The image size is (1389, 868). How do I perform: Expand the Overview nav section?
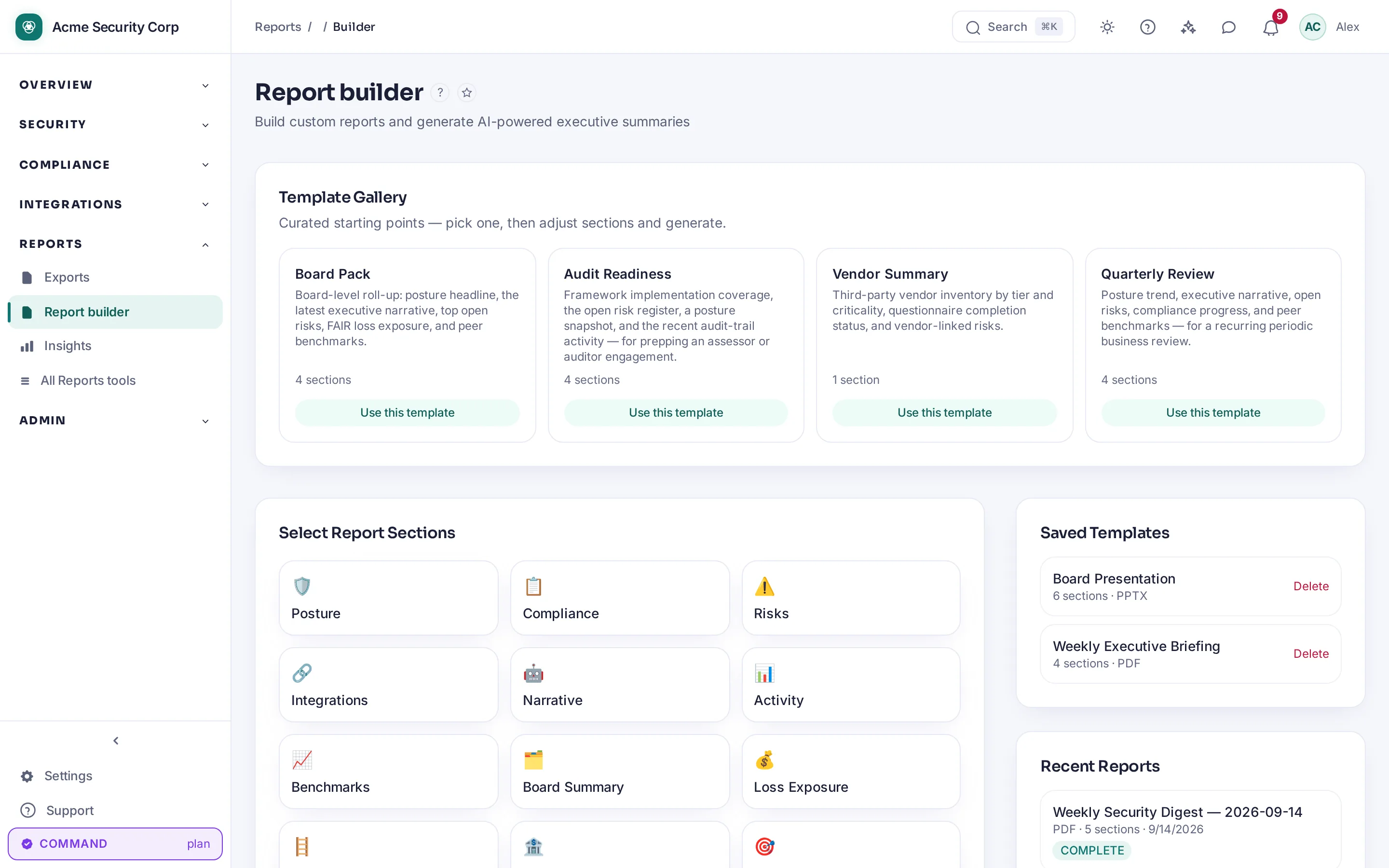(115, 85)
